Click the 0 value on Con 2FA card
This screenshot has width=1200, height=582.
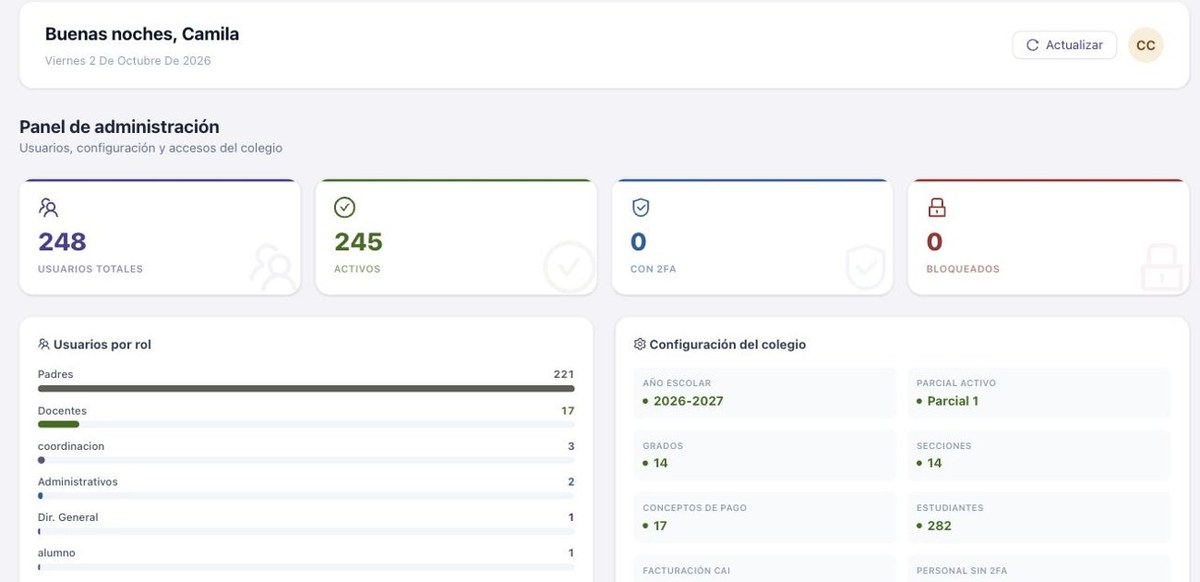(x=638, y=241)
